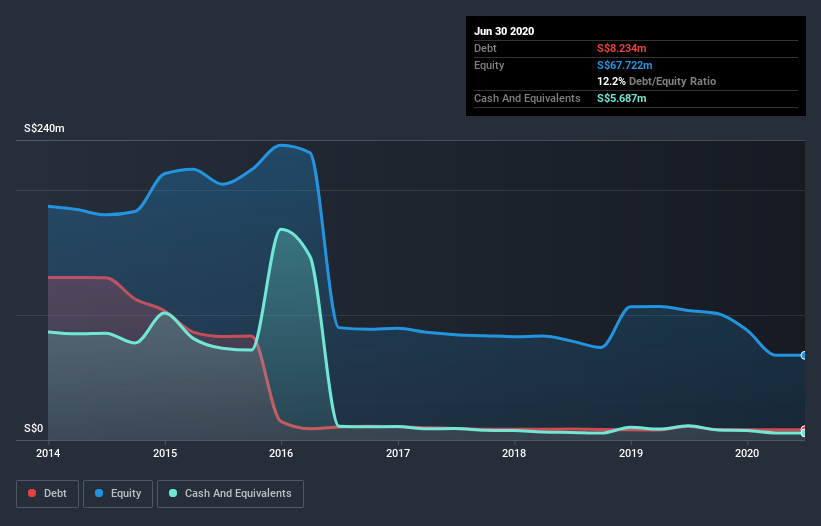This screenshot has width=821, height=526.
Task: Click the 2015 x-axis label
Action: 165,453
